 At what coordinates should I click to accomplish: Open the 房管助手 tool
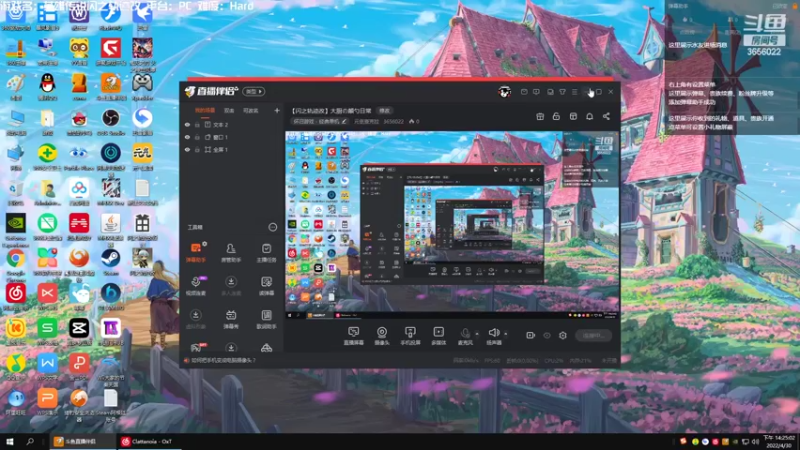[231, 252]
